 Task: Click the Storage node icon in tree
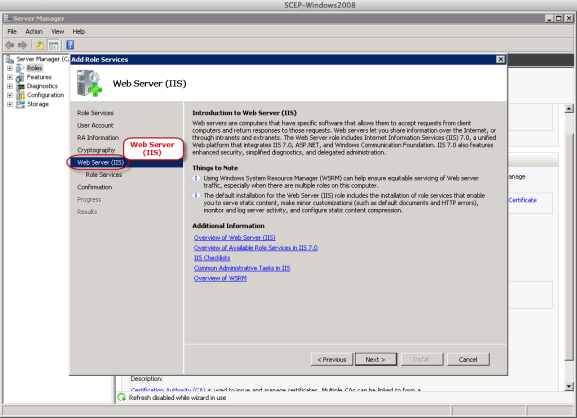tap(21, 104)
